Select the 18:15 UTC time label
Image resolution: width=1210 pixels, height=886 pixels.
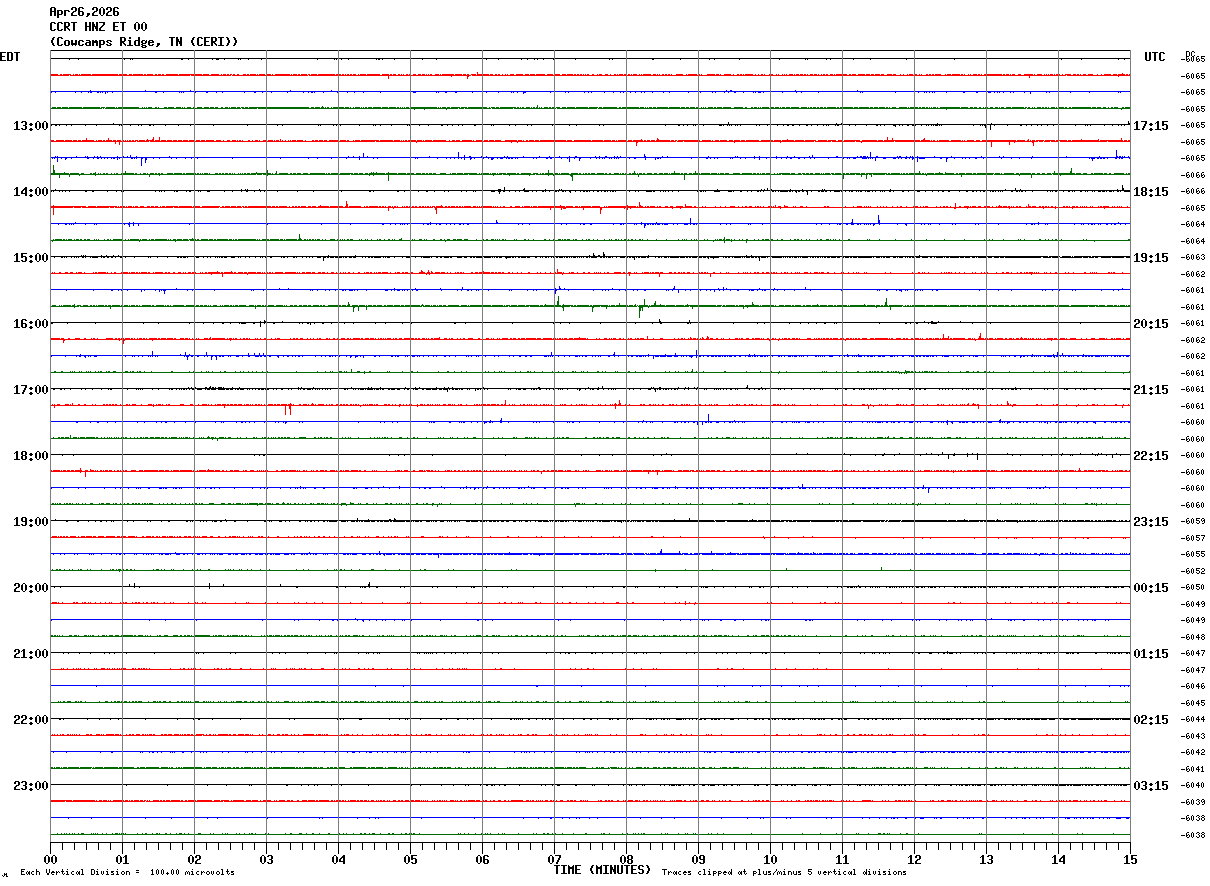1151,191
